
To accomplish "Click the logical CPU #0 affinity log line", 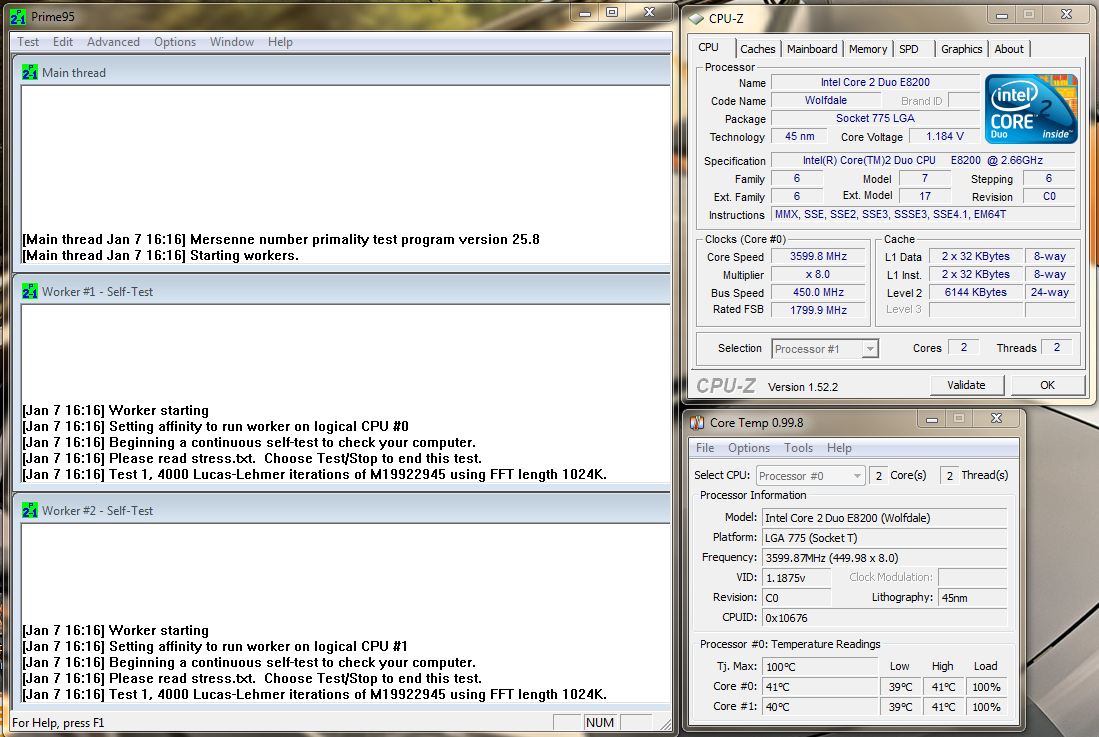I will coord(215,427).
